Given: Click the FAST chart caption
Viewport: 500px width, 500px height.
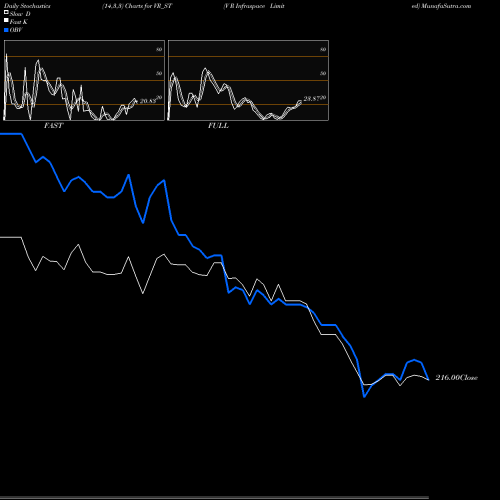Looking at the screenshot, I should point(53,126).
